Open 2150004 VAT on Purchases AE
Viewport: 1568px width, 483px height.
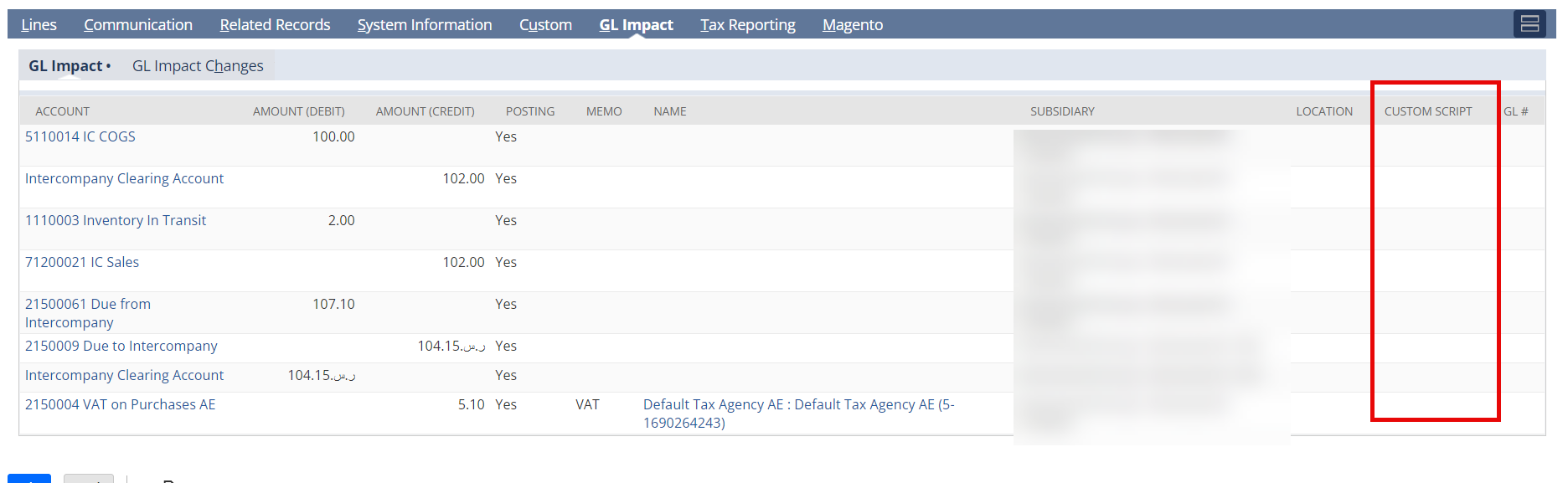coord(121,404)
